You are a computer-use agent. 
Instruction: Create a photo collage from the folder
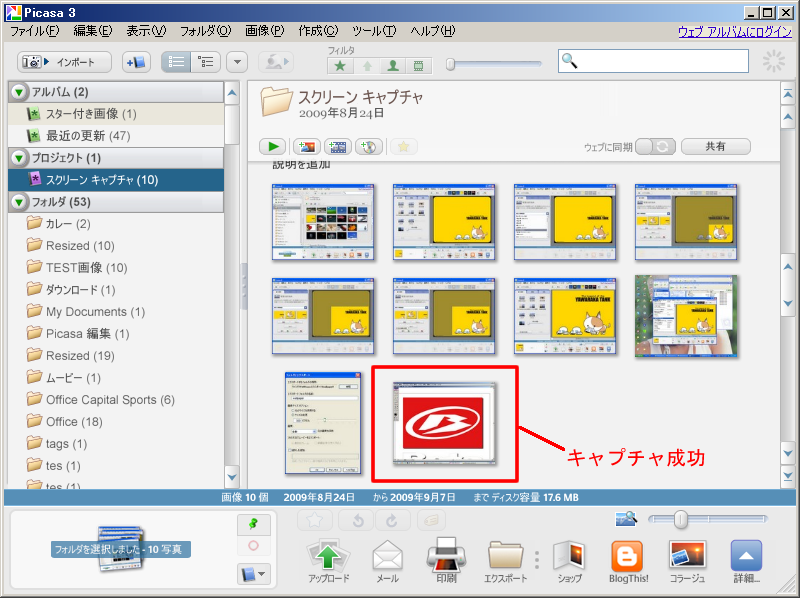coord(307,147)
